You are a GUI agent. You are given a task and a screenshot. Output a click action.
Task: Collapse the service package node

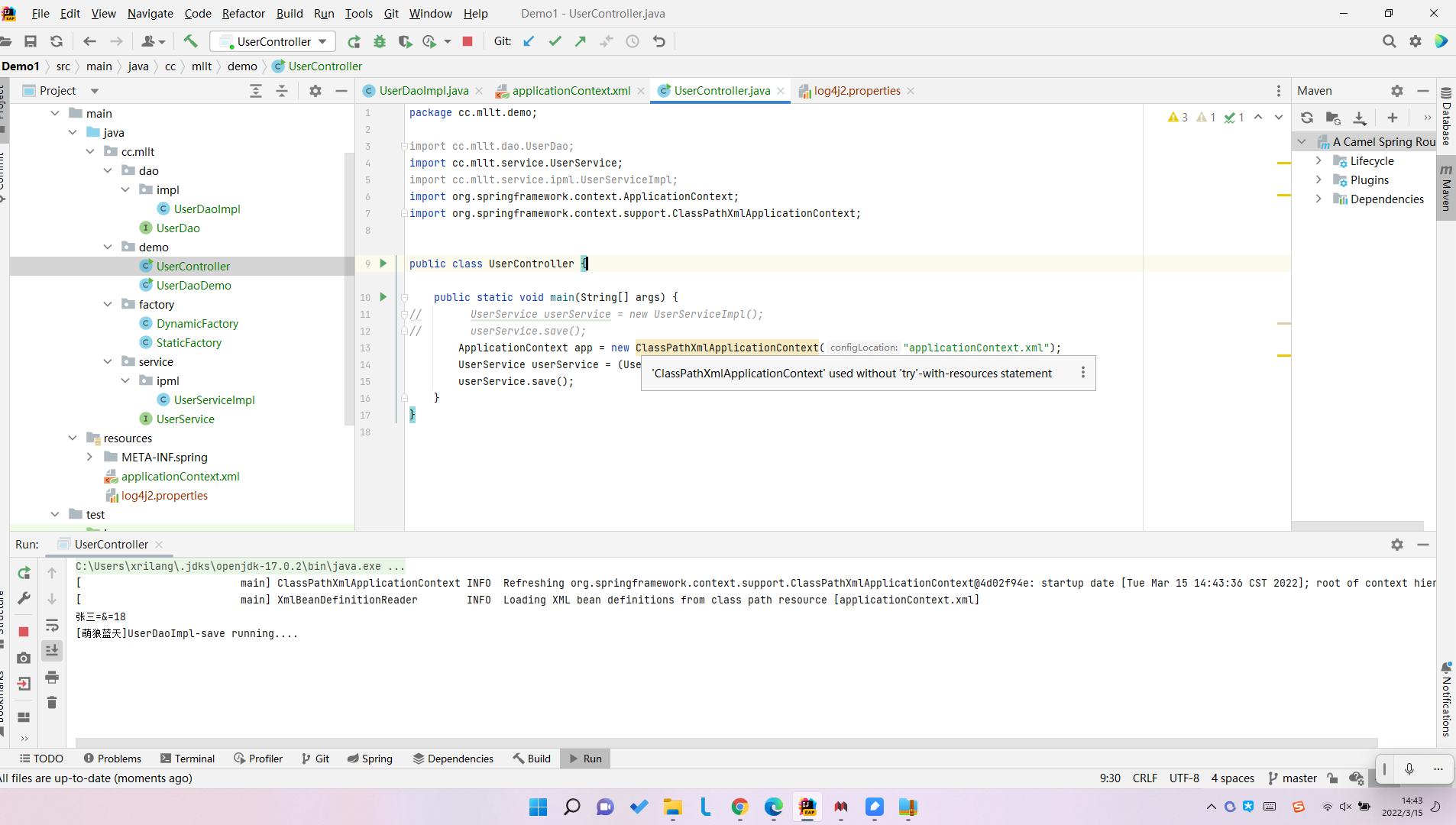pyautogui.click(x=108, y=361)
